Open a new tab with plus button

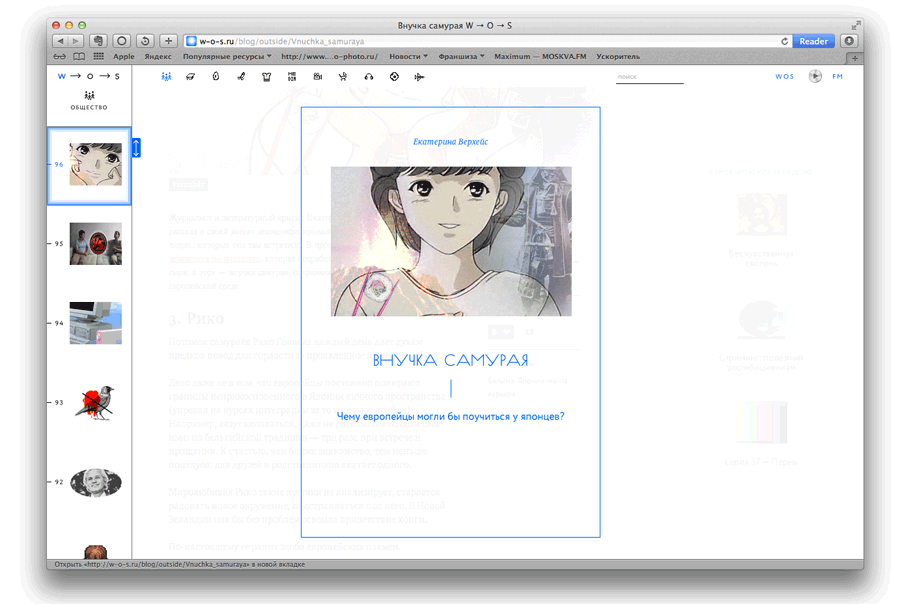point(855,58)
